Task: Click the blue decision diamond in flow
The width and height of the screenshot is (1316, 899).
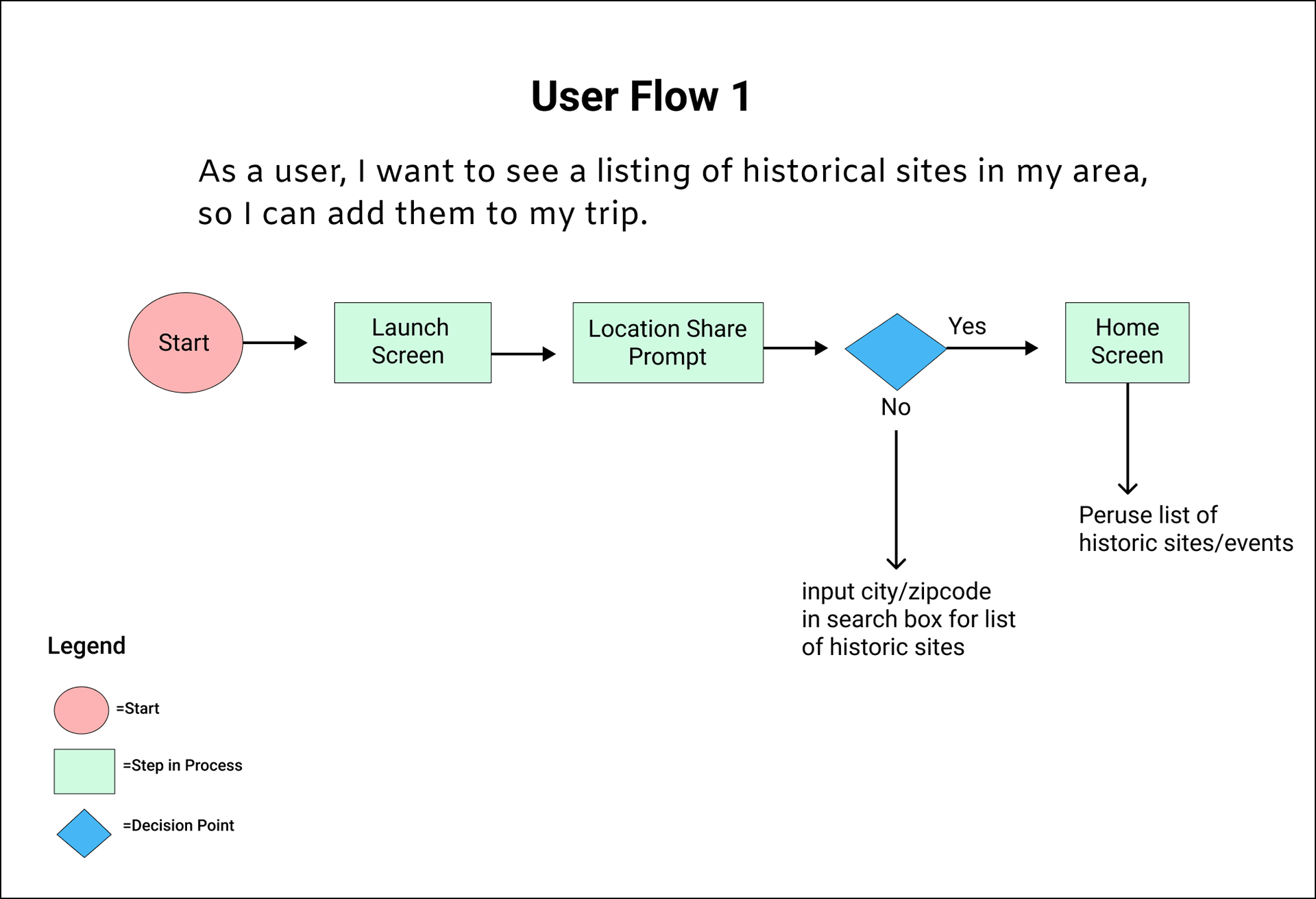Action: point(896,352)
